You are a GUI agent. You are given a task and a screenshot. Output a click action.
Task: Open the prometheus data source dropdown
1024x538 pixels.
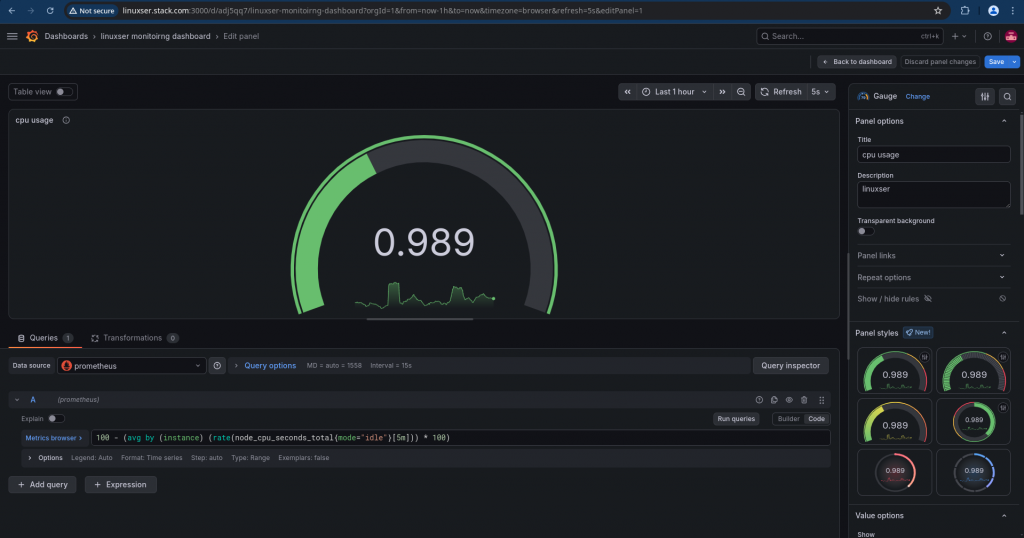[131, 366]
